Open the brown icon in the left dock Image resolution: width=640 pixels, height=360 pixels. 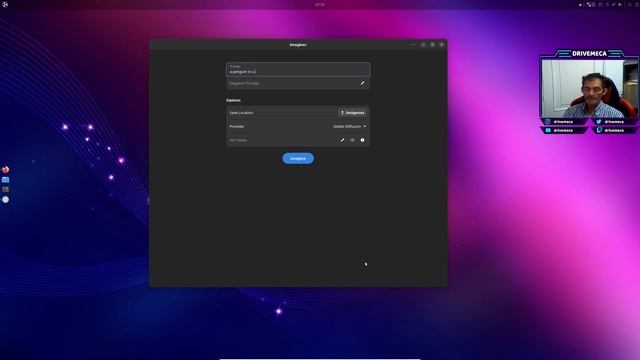5,189
